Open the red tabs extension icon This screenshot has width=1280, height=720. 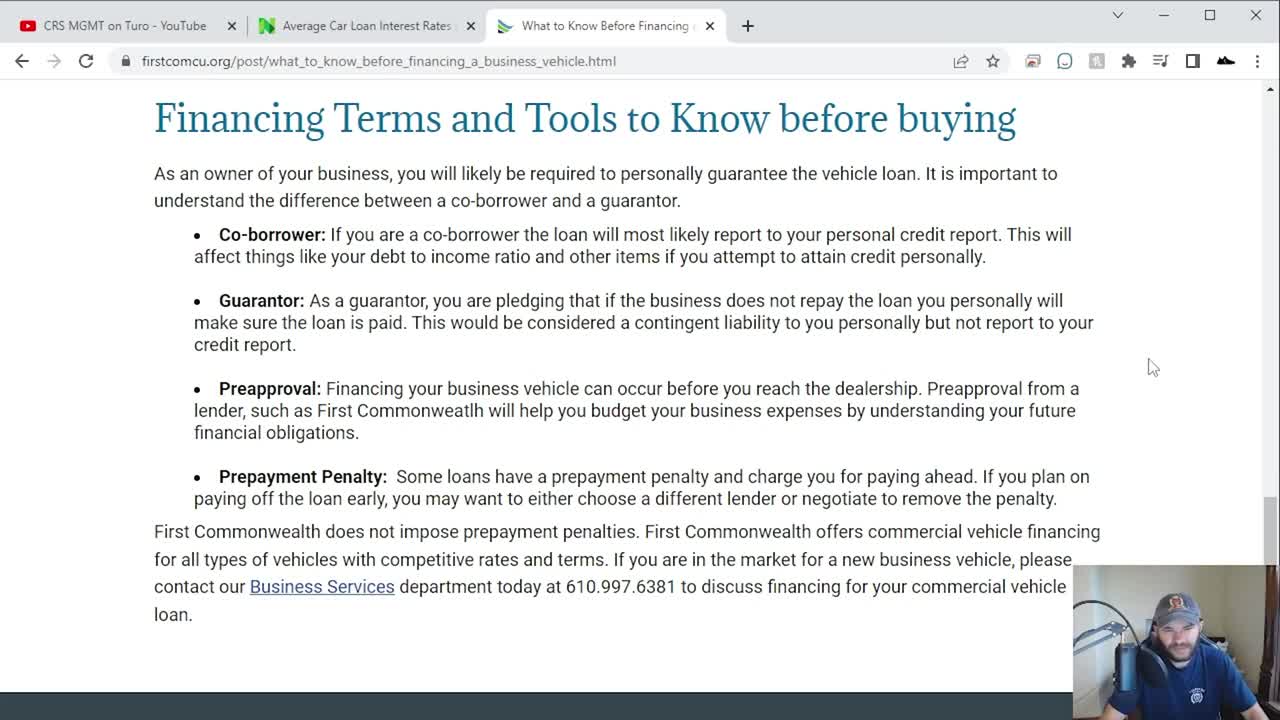click(x=1033, y=61)
